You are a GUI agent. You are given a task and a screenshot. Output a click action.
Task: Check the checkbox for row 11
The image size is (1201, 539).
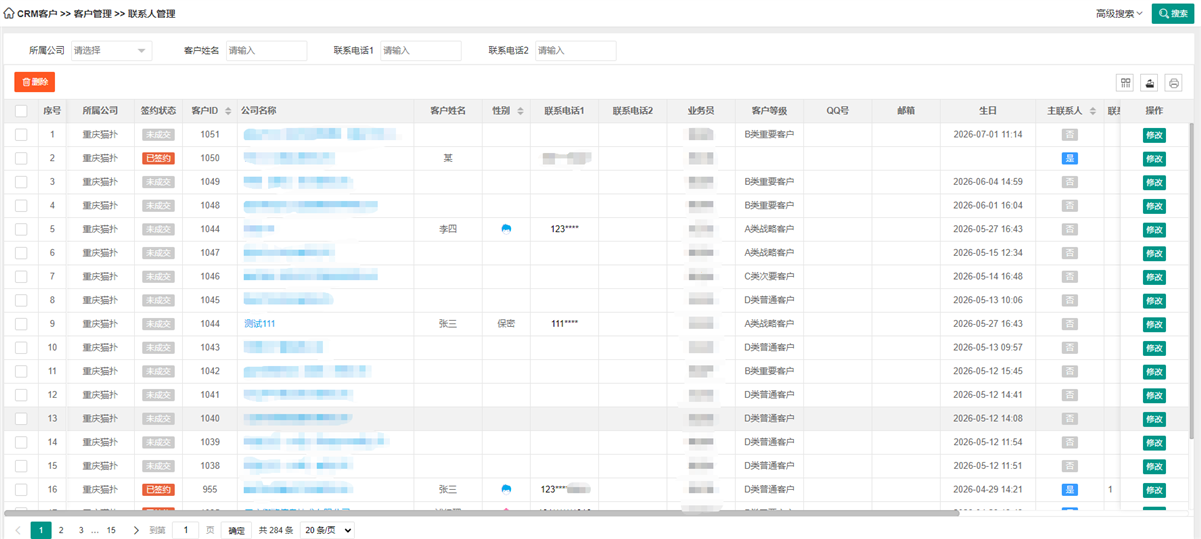click(21, 371)
